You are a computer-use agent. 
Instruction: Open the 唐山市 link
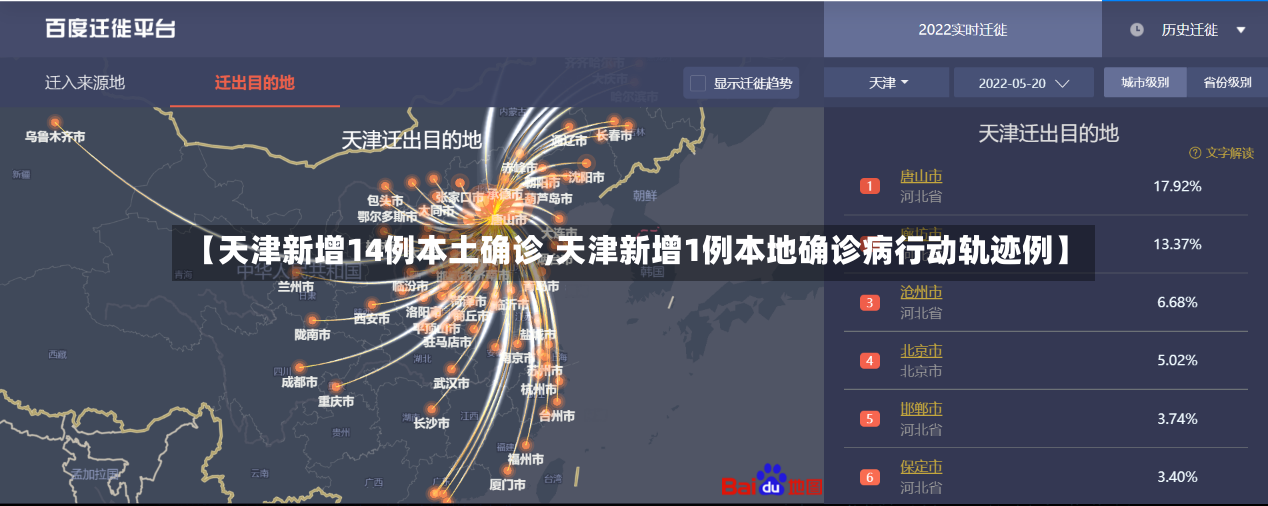pos(921,177)
